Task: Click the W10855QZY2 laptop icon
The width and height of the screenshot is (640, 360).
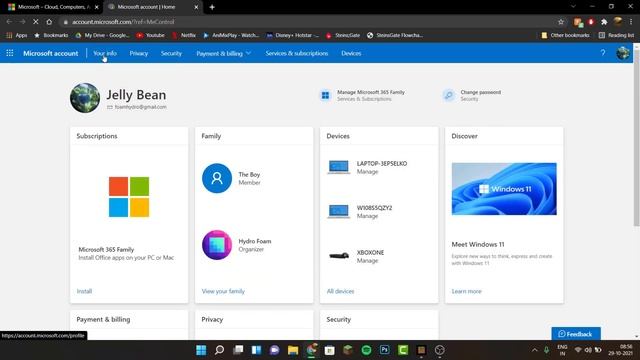Action: [x=339, y=211]
